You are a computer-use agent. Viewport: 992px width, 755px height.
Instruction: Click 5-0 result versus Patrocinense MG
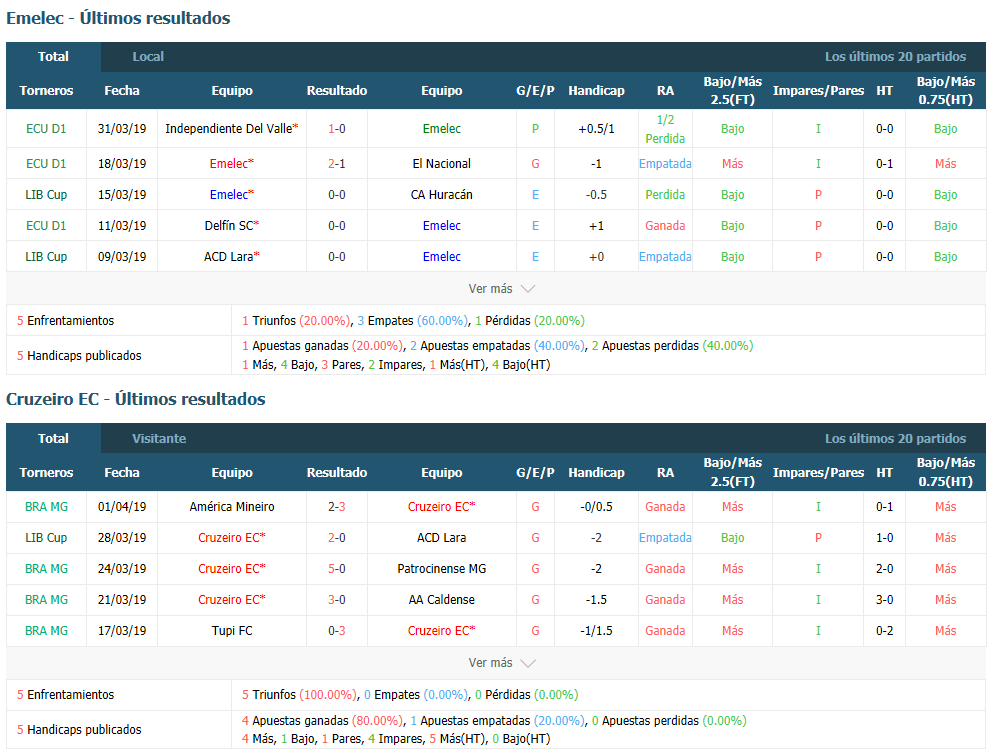[x=337, y=568]
